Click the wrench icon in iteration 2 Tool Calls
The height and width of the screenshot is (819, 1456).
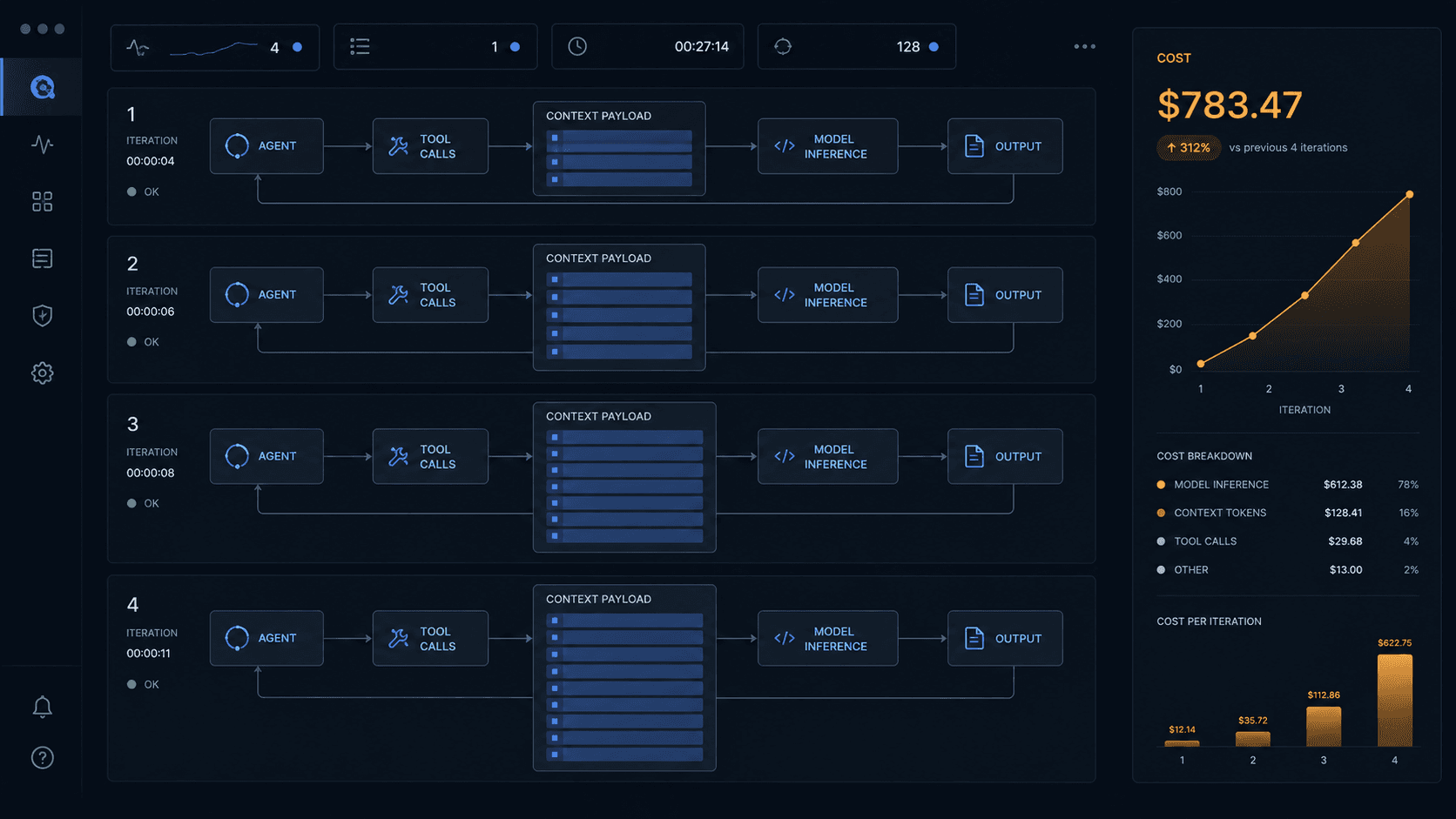pyautogui.click(x=399, y=295)
